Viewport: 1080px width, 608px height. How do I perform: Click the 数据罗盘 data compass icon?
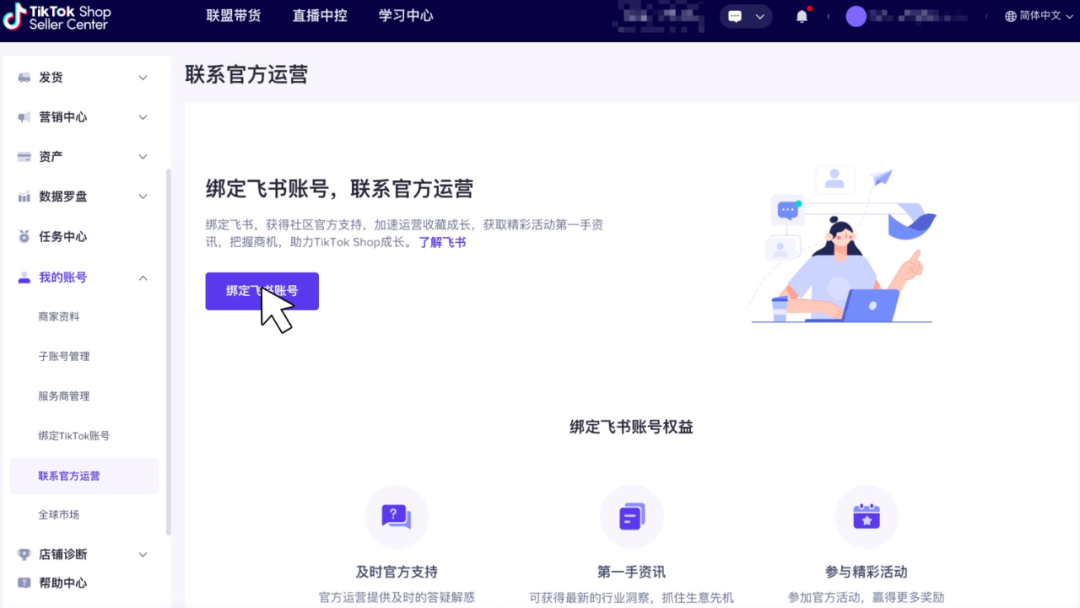coord(22,196)
